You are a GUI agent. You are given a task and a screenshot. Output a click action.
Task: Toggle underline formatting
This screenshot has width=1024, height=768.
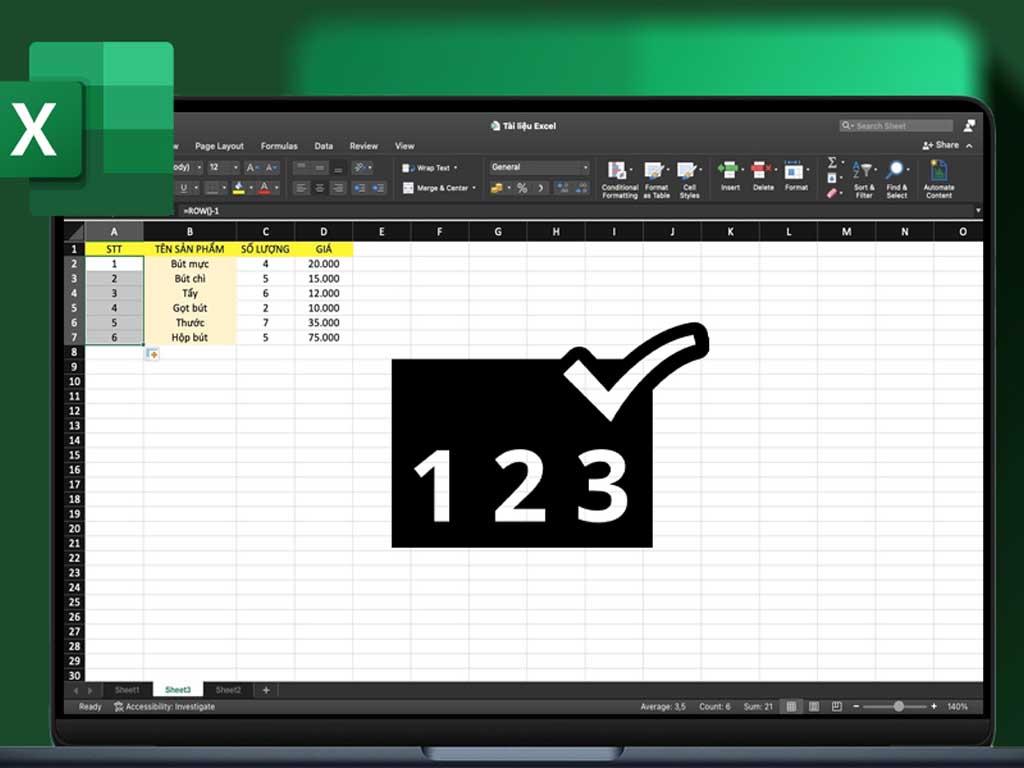pyautogui.click(x=184, y=187)
